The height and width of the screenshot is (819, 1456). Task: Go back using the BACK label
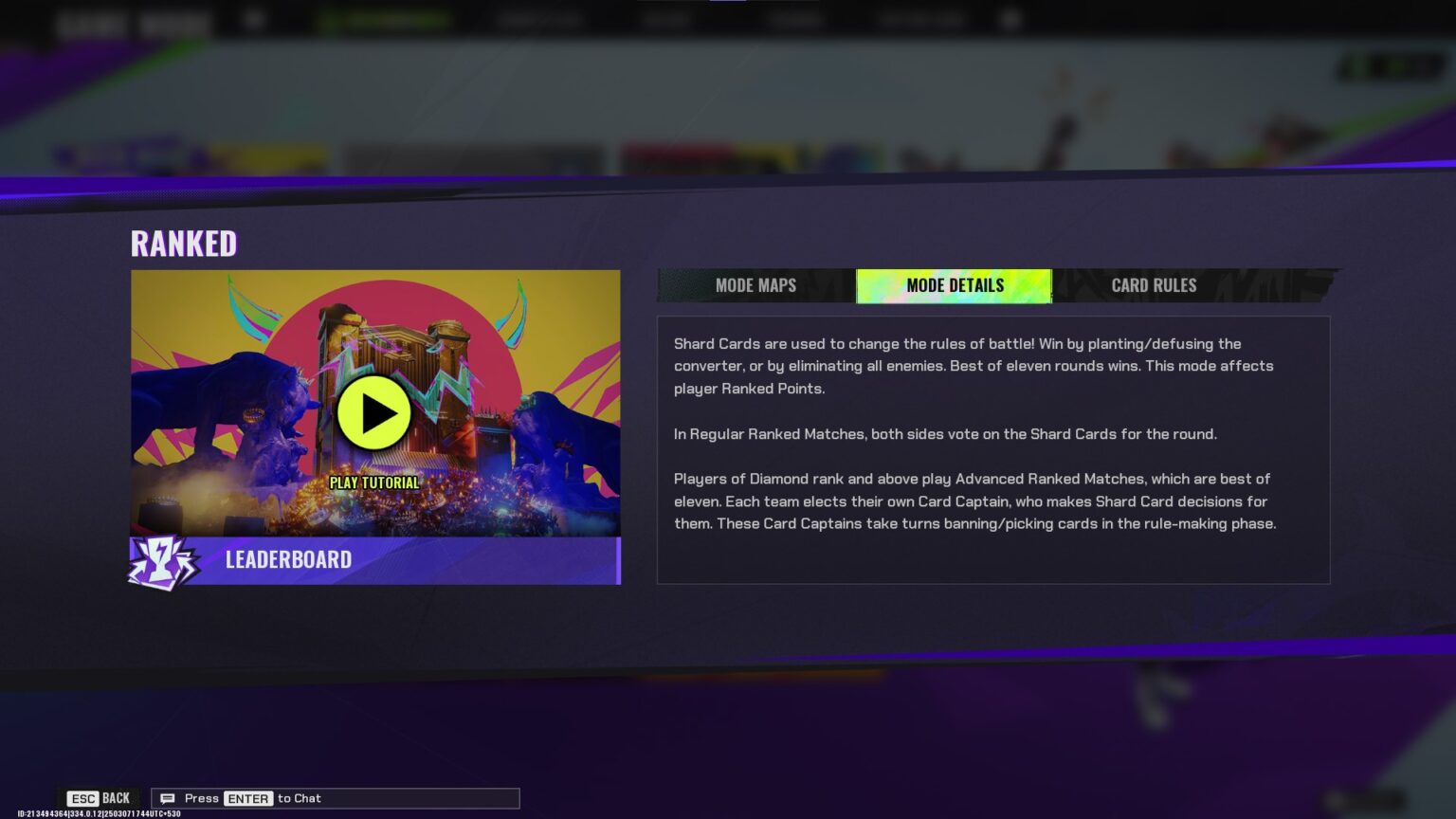pos(116,798)
